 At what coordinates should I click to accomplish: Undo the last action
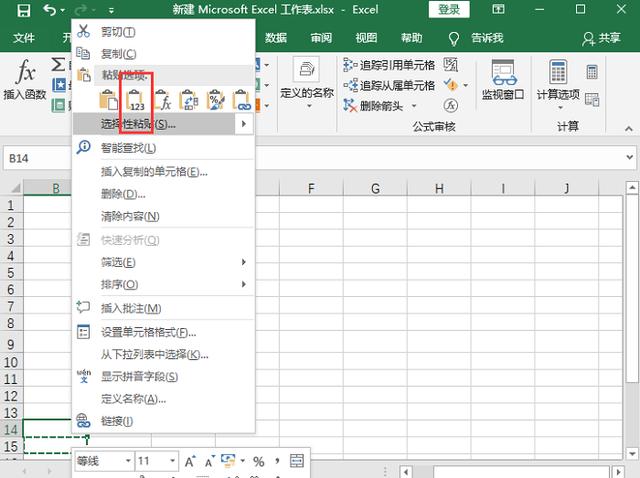coord(50,9)
